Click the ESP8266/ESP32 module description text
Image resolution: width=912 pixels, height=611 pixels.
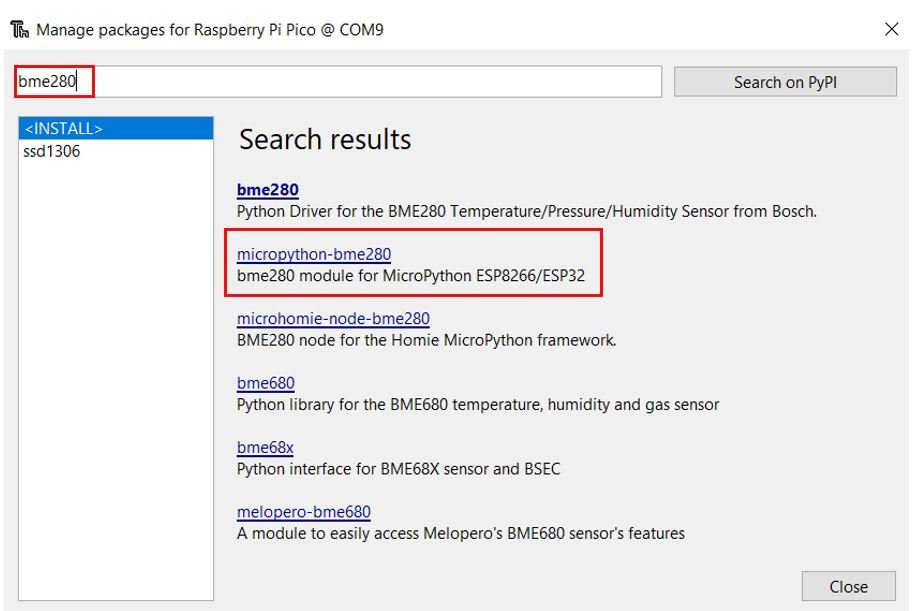point(411,276)
